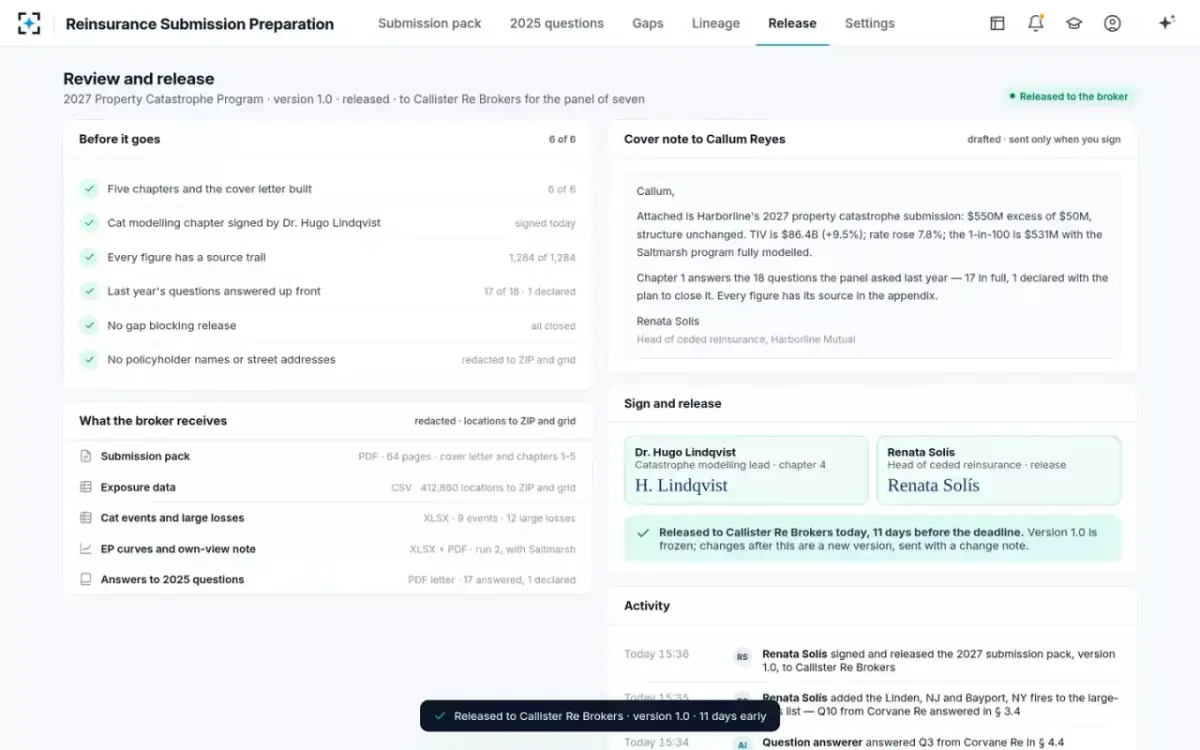Click the '1,284 of 1,284' source trail count
The width and height of the screenshot is (1200, 750).
(542, 258)
